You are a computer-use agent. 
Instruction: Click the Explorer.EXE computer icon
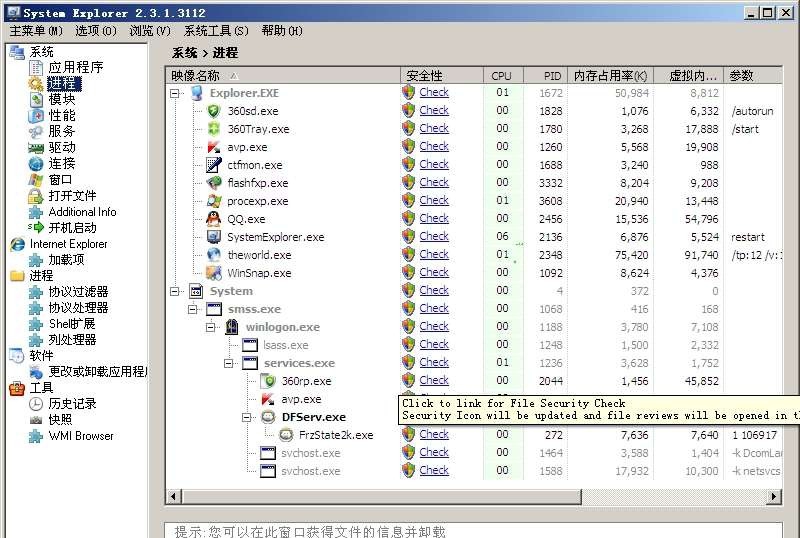(196, 93)
